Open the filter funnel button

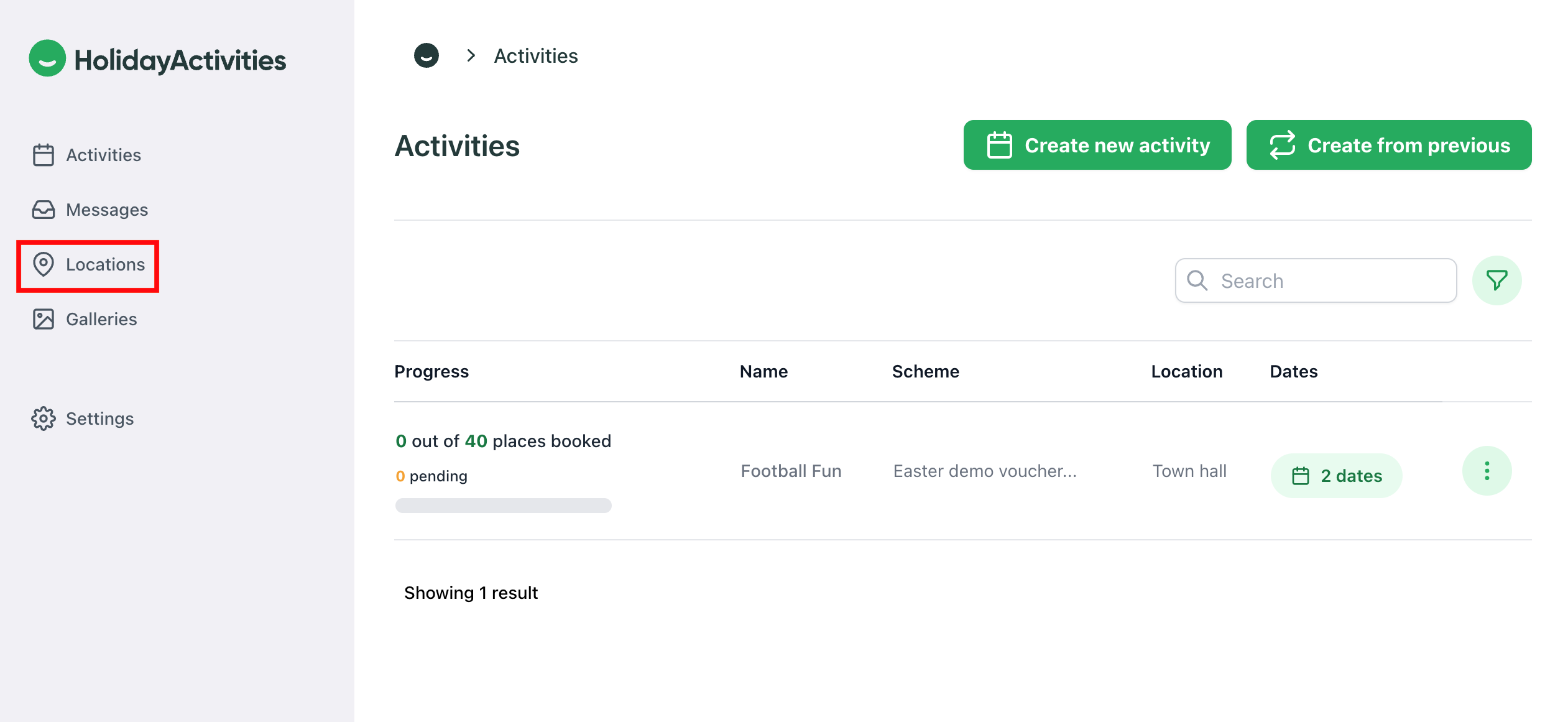[x=1497, y=280]
